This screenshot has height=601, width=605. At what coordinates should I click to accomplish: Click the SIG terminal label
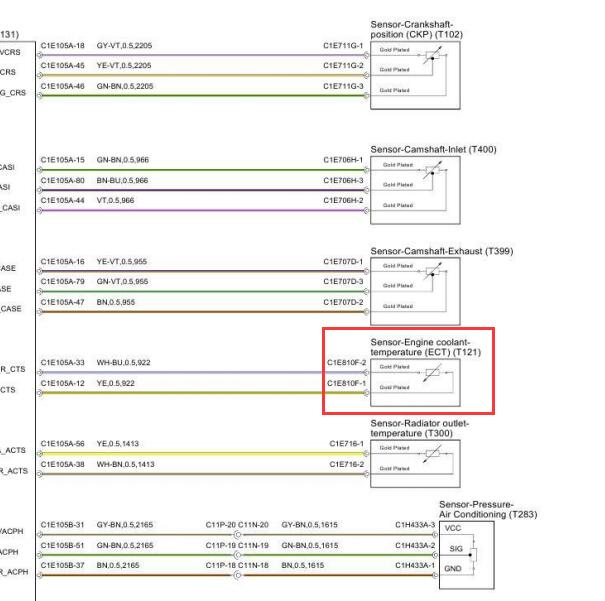(x=456, y=549)
